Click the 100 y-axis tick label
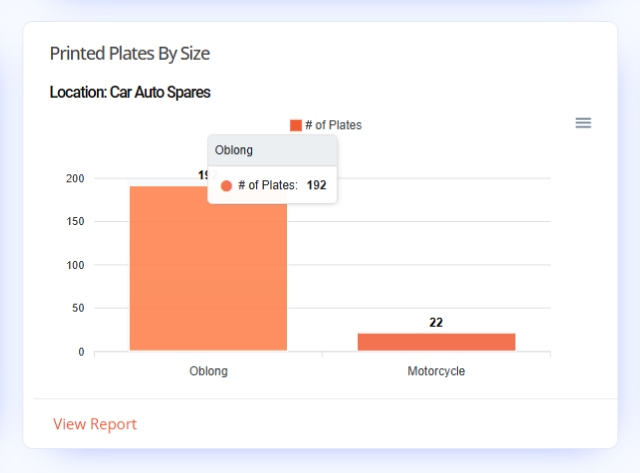This screenshot has height=473, width=640. [x=75, y=265]
